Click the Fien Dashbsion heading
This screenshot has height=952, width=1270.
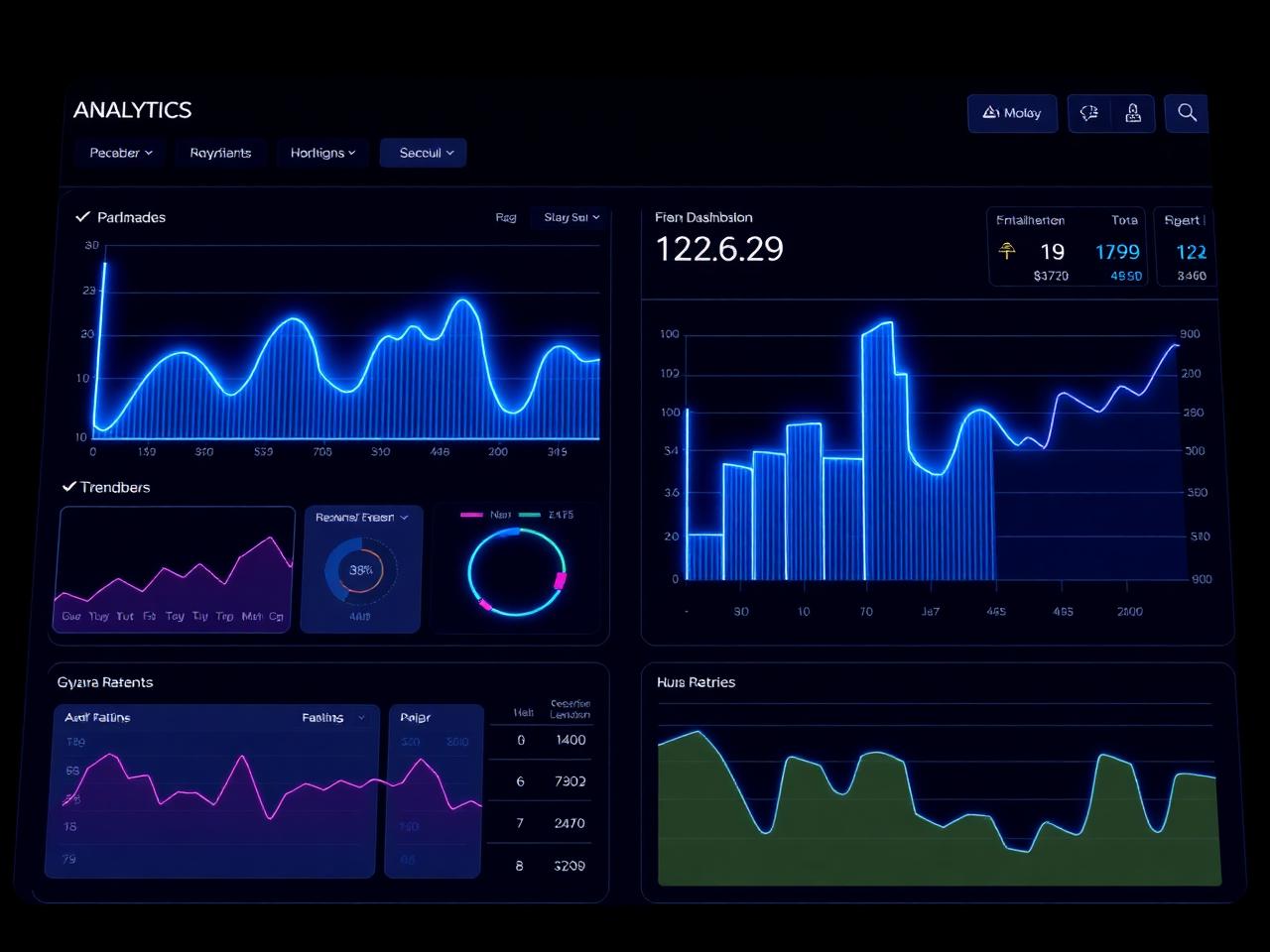703,217
